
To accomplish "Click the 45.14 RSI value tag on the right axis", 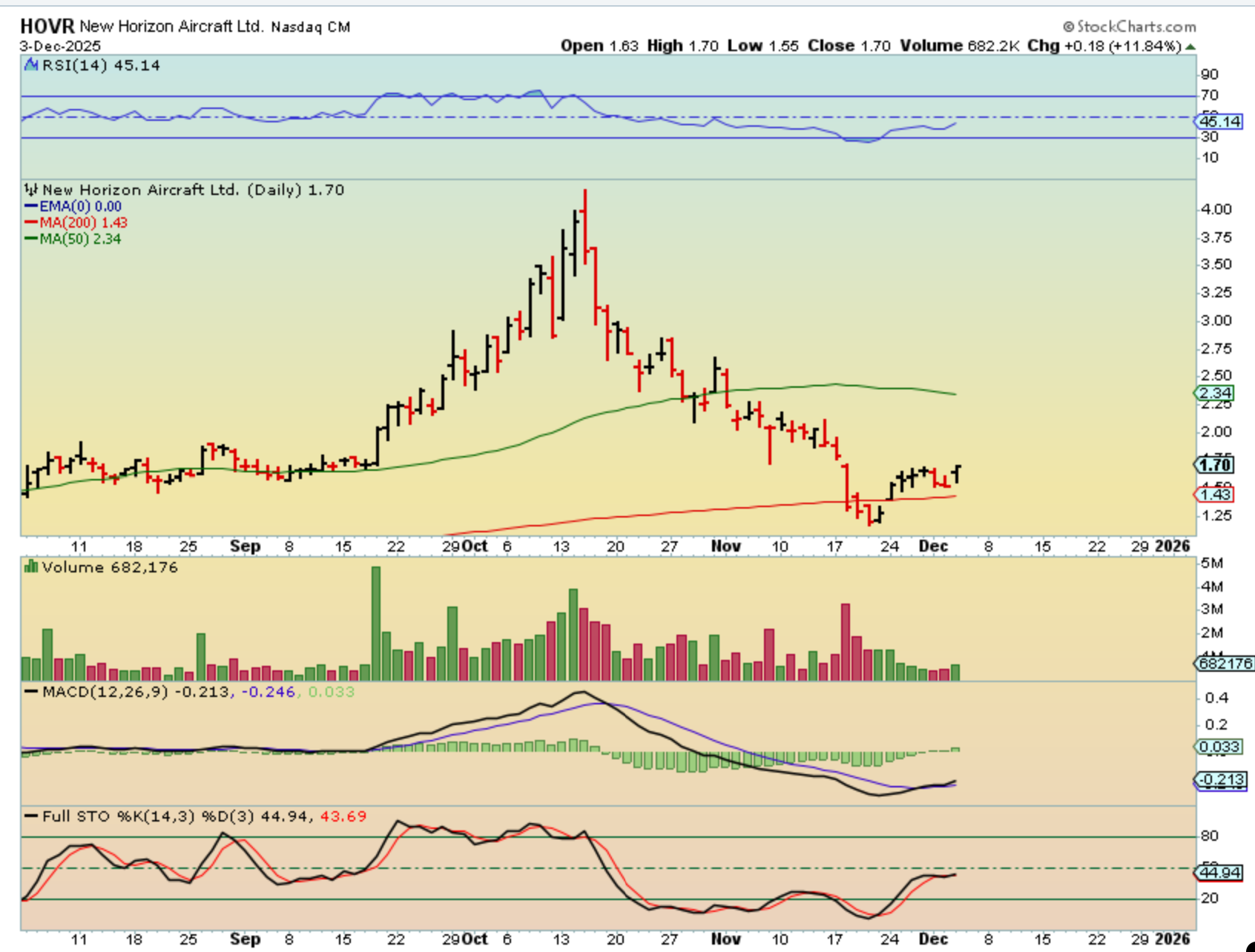I will 1219,122.
